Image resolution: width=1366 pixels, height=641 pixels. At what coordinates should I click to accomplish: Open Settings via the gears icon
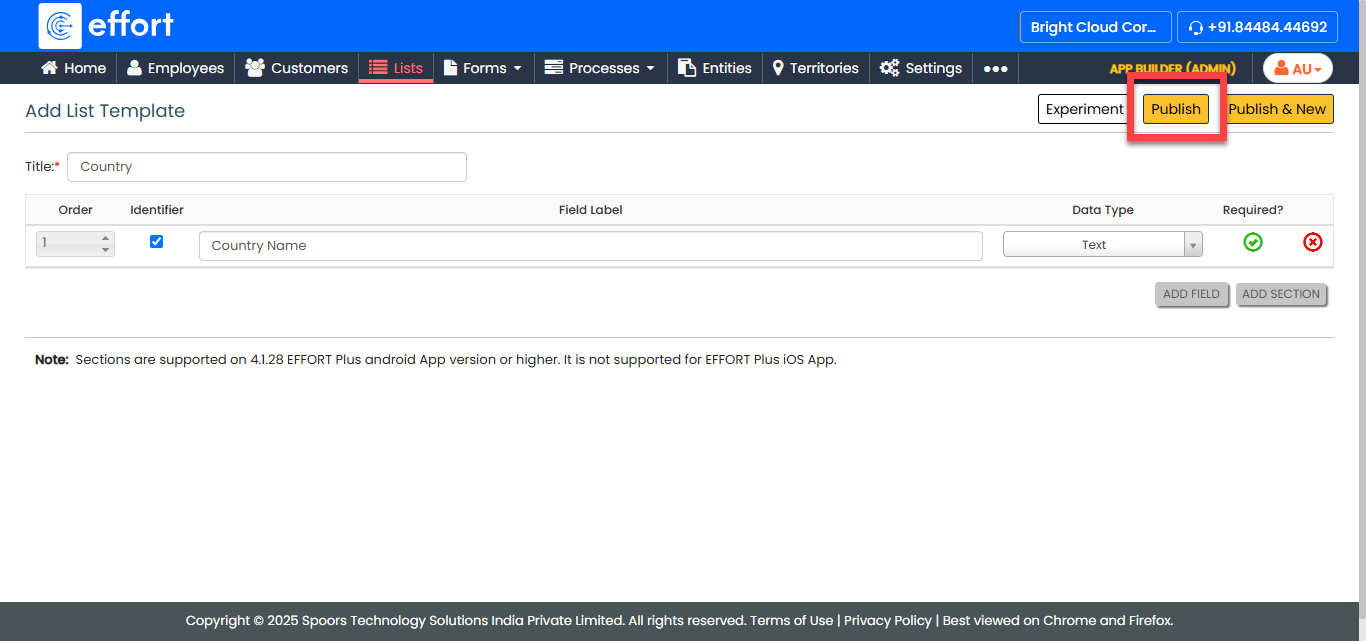tap(889, 68)
